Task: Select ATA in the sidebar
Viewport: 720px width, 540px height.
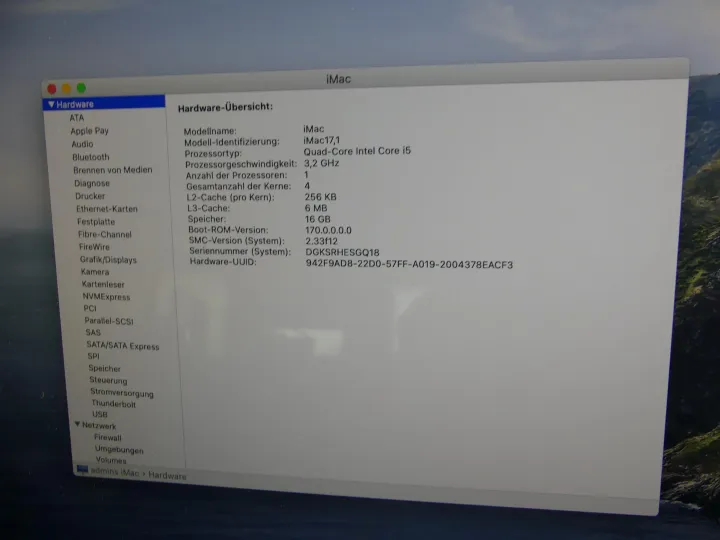Action: click(x=77, y=118)
